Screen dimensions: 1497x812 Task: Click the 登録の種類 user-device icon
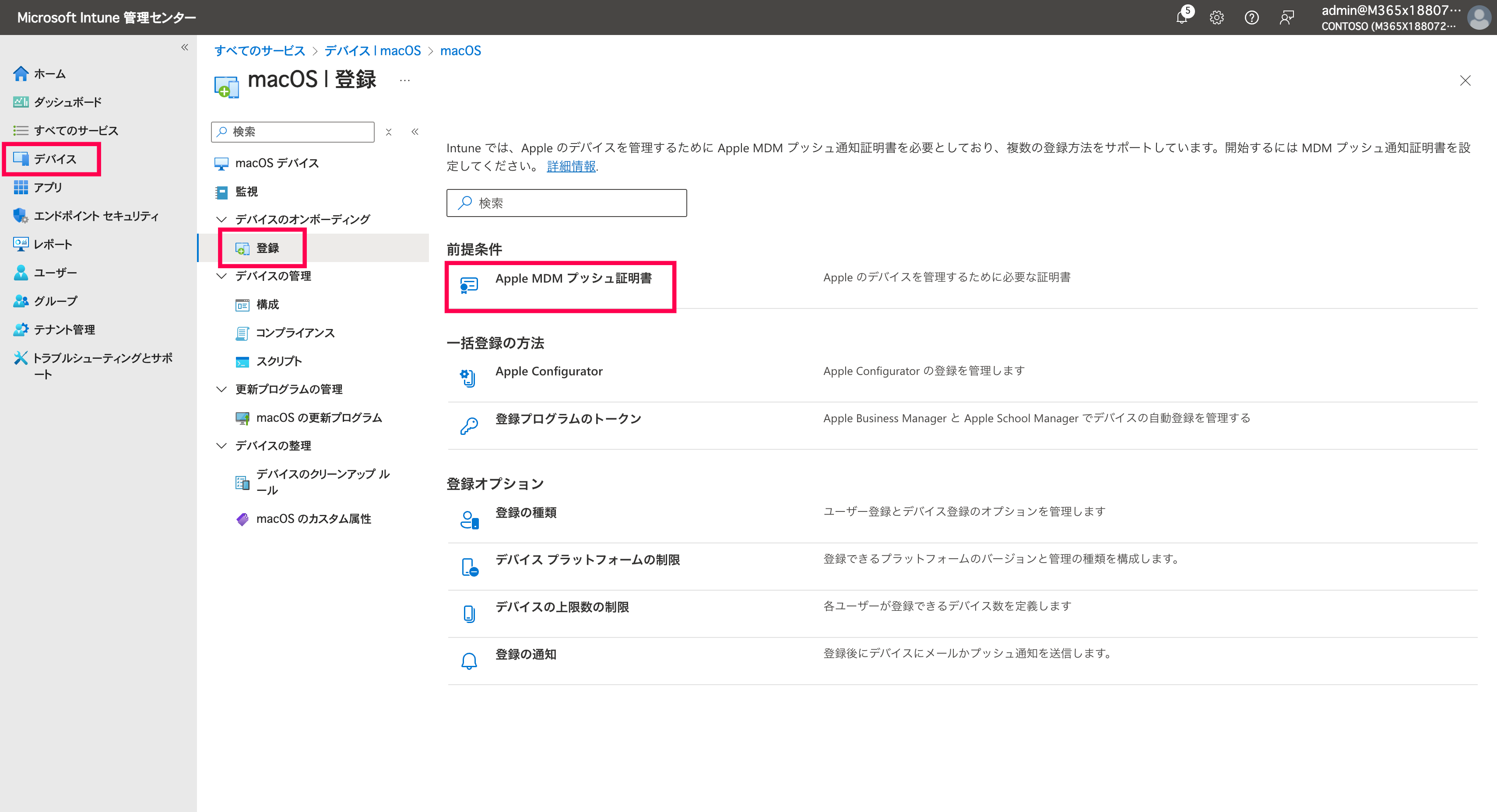click(469, 520)
